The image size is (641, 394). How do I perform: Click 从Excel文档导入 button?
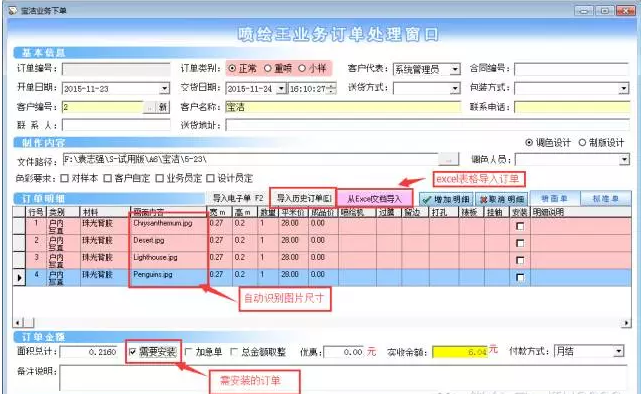click(374, 199)
